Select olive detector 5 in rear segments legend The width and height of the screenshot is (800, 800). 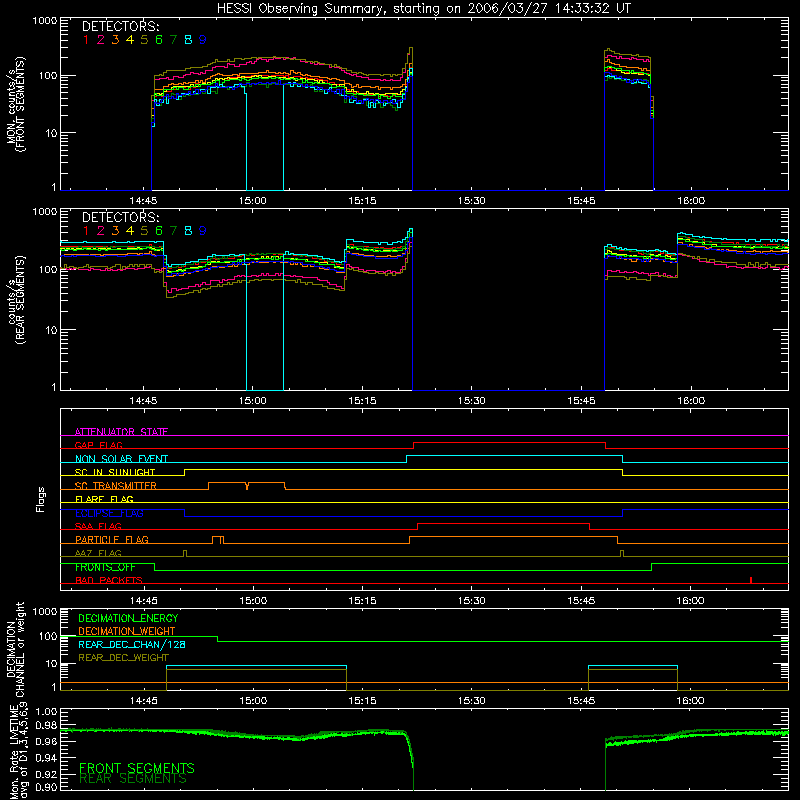pyautogui.click(x=144, y=231)
